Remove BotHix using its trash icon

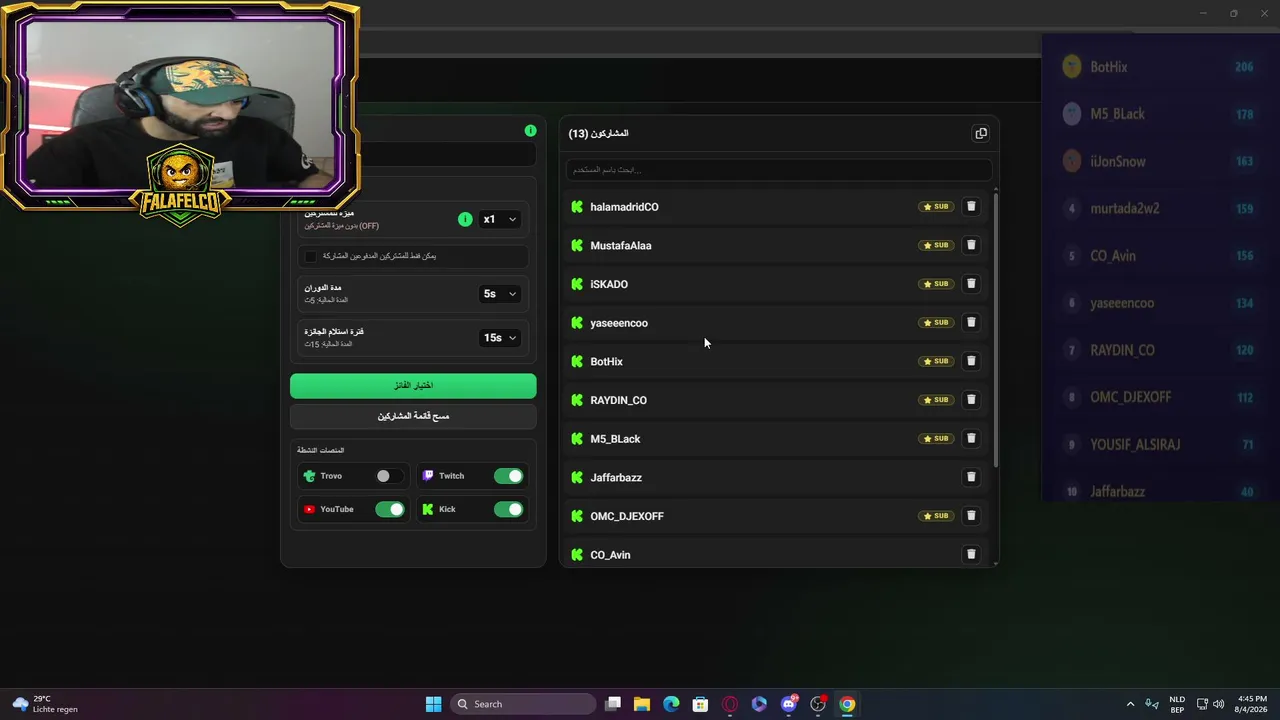(971, 361)
